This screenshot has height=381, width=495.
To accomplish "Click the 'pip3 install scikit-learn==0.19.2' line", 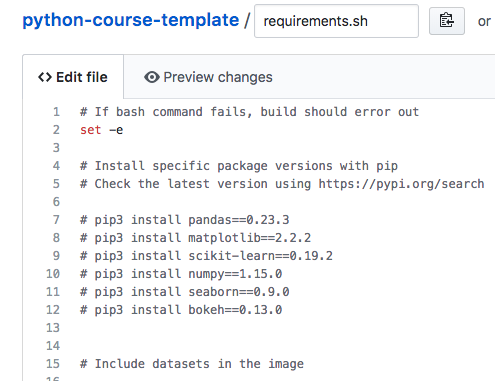I will (x=206, y=256).
